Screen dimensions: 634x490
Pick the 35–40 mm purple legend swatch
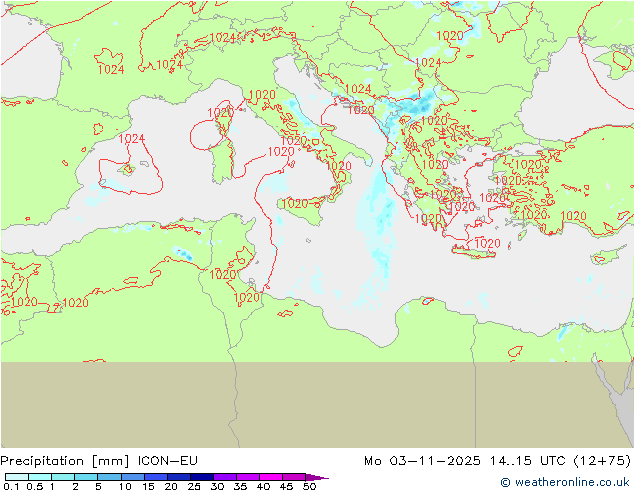(248, 477)
